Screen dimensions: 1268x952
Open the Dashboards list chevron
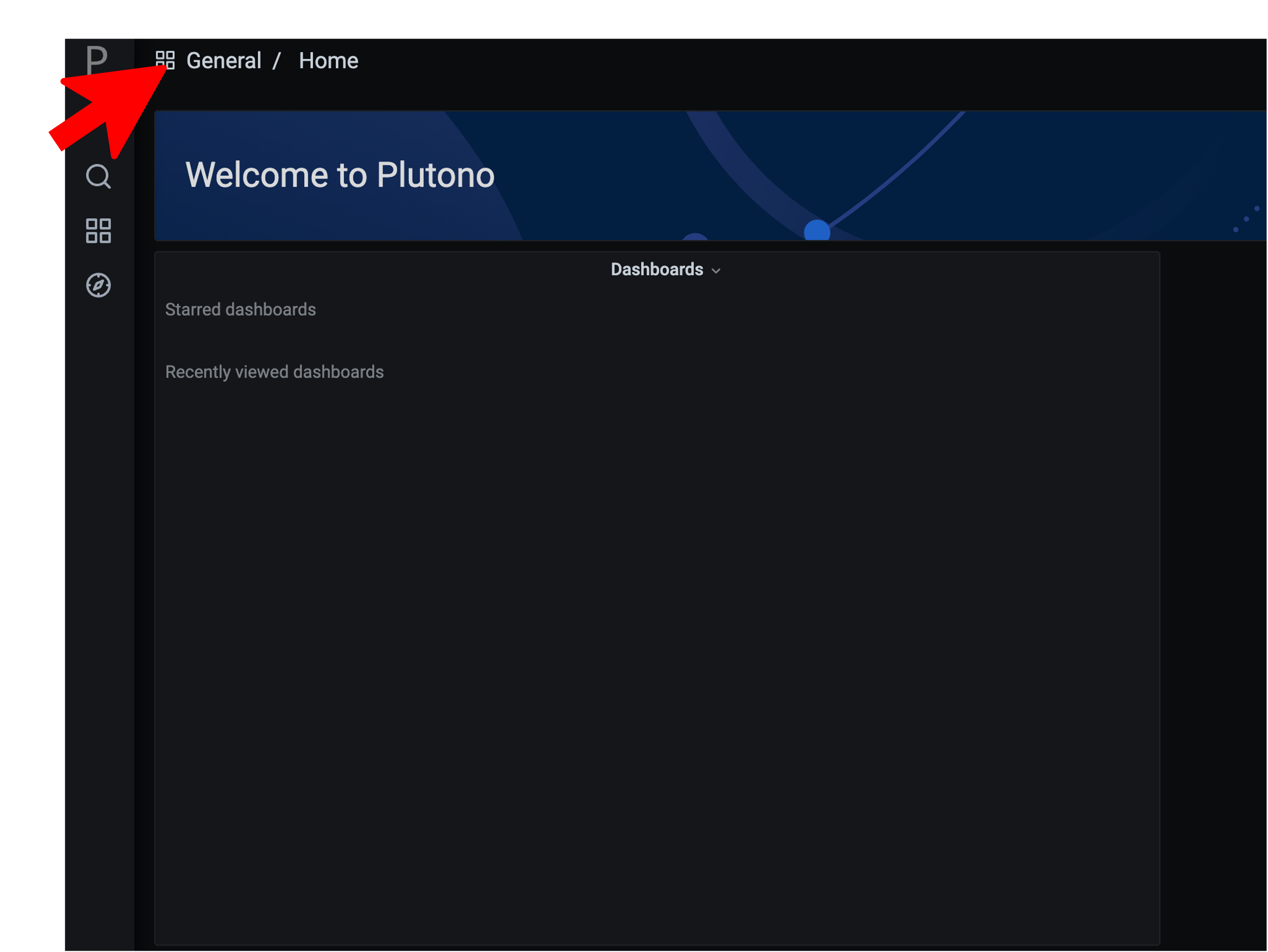click(715, 271)
